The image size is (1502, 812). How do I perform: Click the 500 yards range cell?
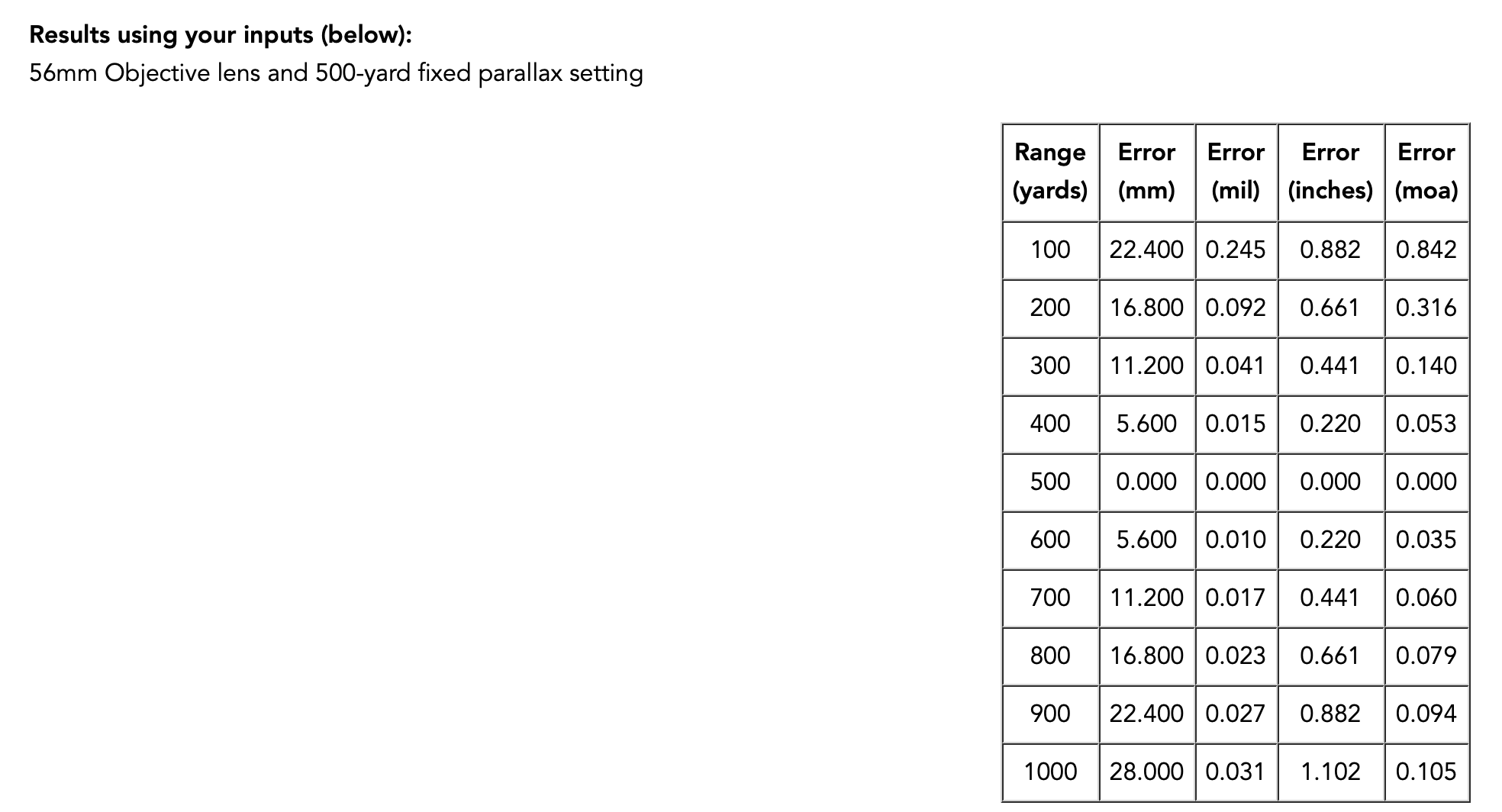(x=1050, y=482)
